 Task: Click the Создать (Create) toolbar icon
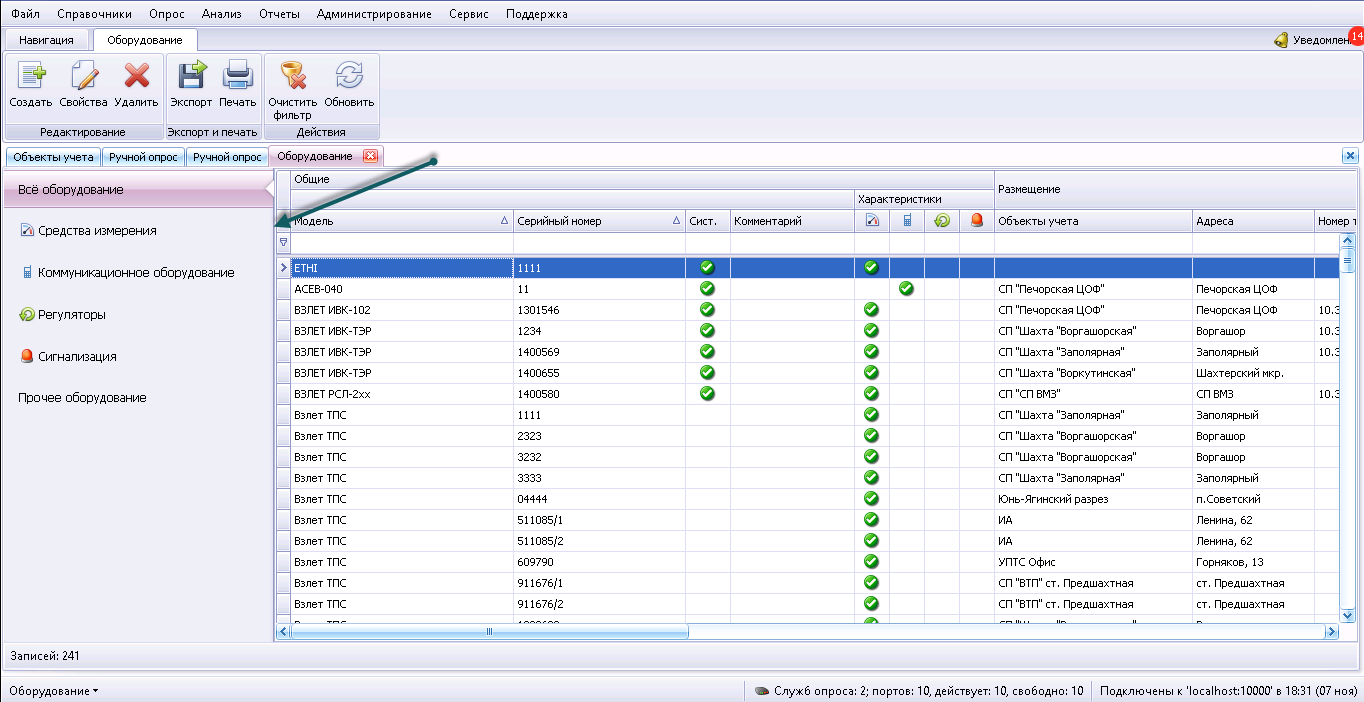[x=31, y=76]
